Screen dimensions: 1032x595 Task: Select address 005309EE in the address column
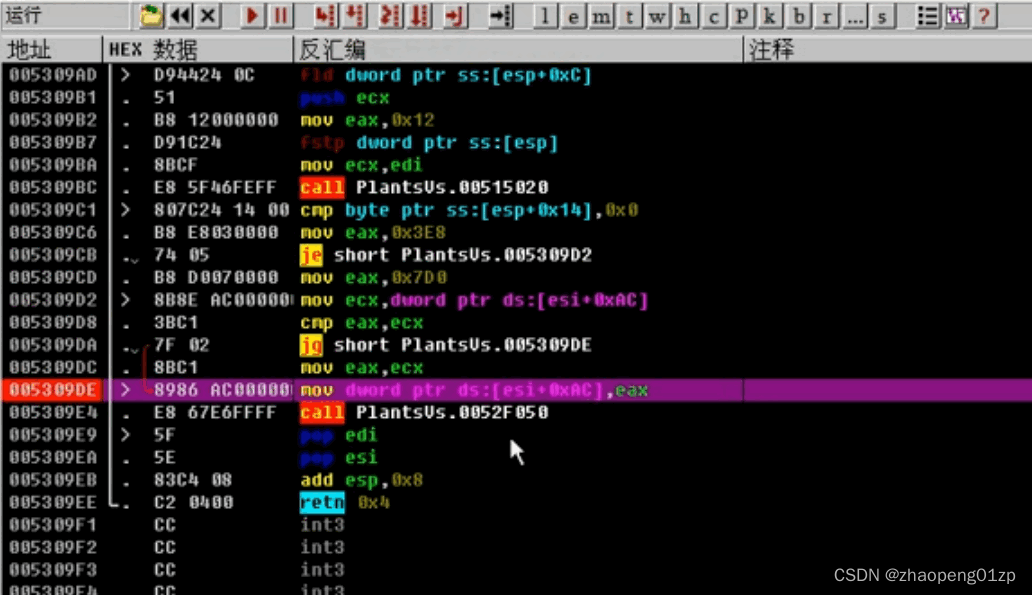coord(53,502)
